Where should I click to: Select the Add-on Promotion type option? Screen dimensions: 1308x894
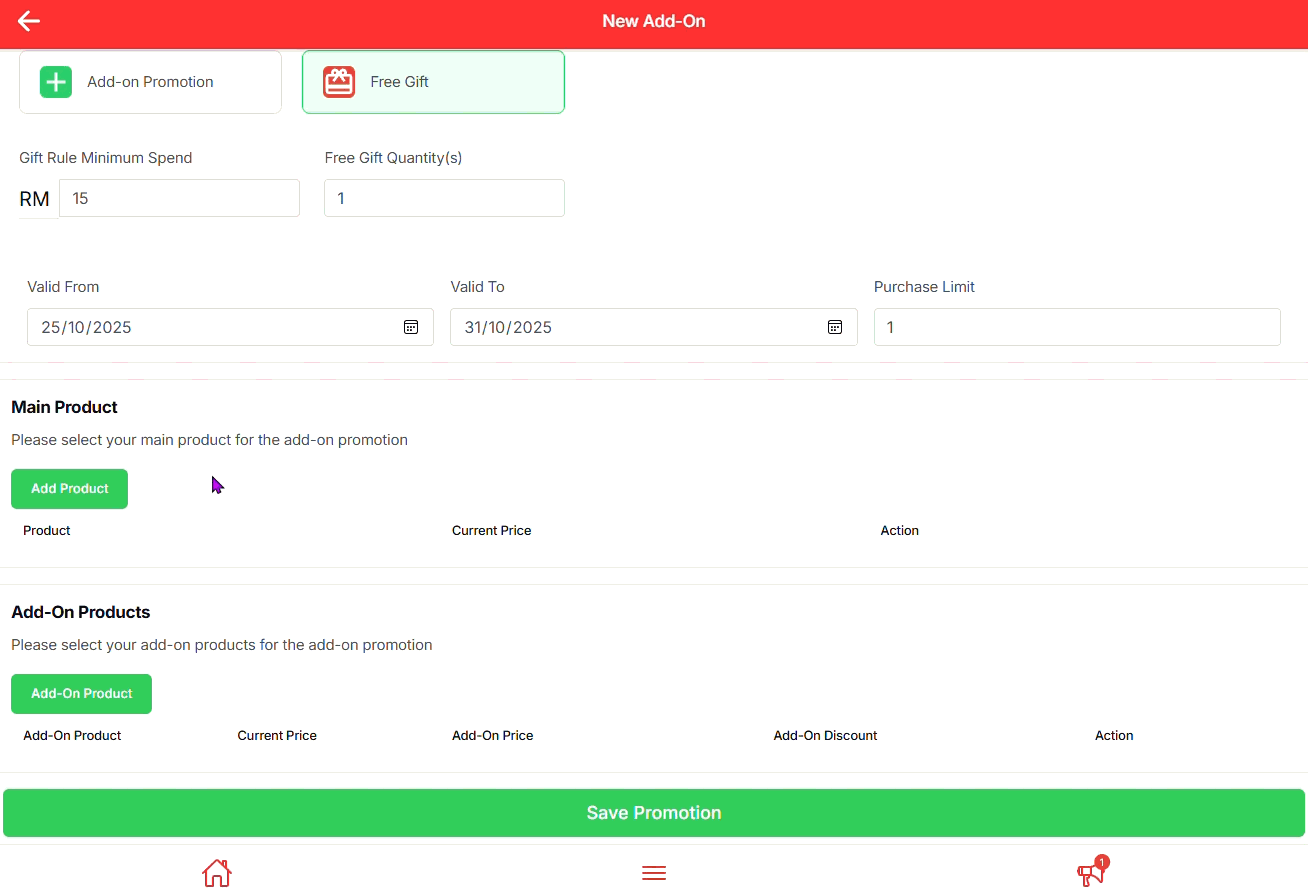(150, 82)
